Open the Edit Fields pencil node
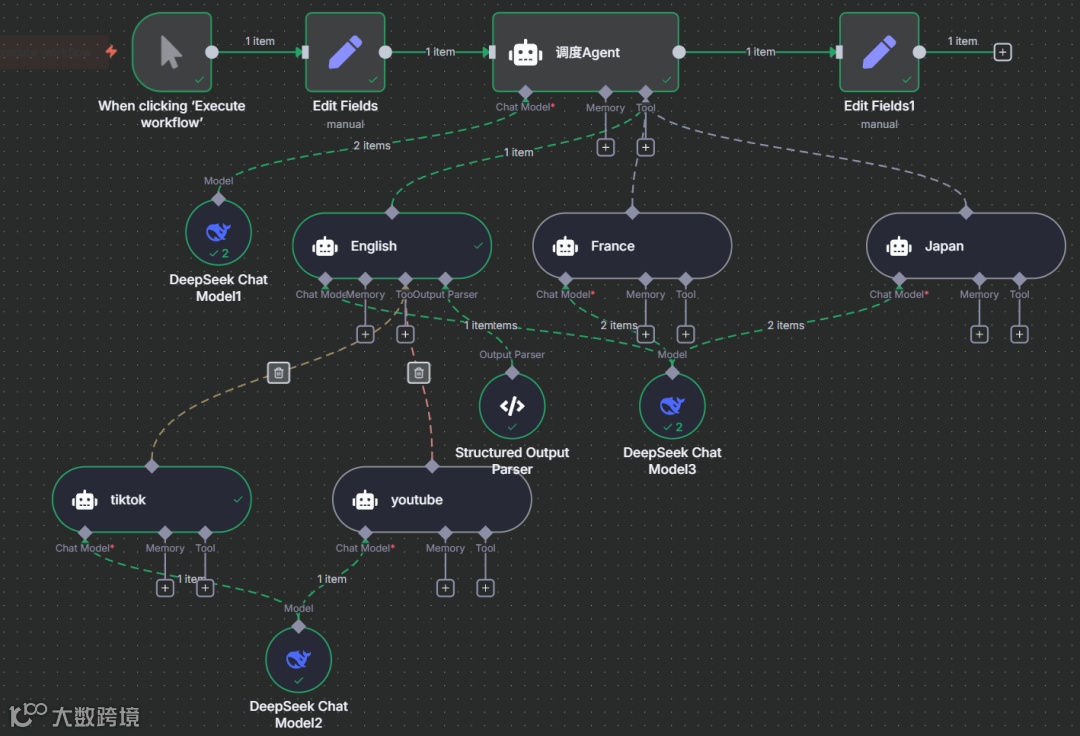Screen dimensions: 1080x736 coord(345,52)
